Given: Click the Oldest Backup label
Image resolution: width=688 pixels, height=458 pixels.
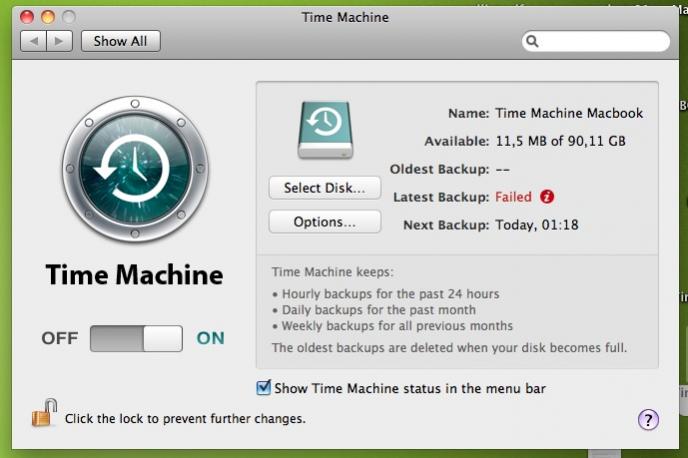Looking at the screenshot, I should coord(439,169).
